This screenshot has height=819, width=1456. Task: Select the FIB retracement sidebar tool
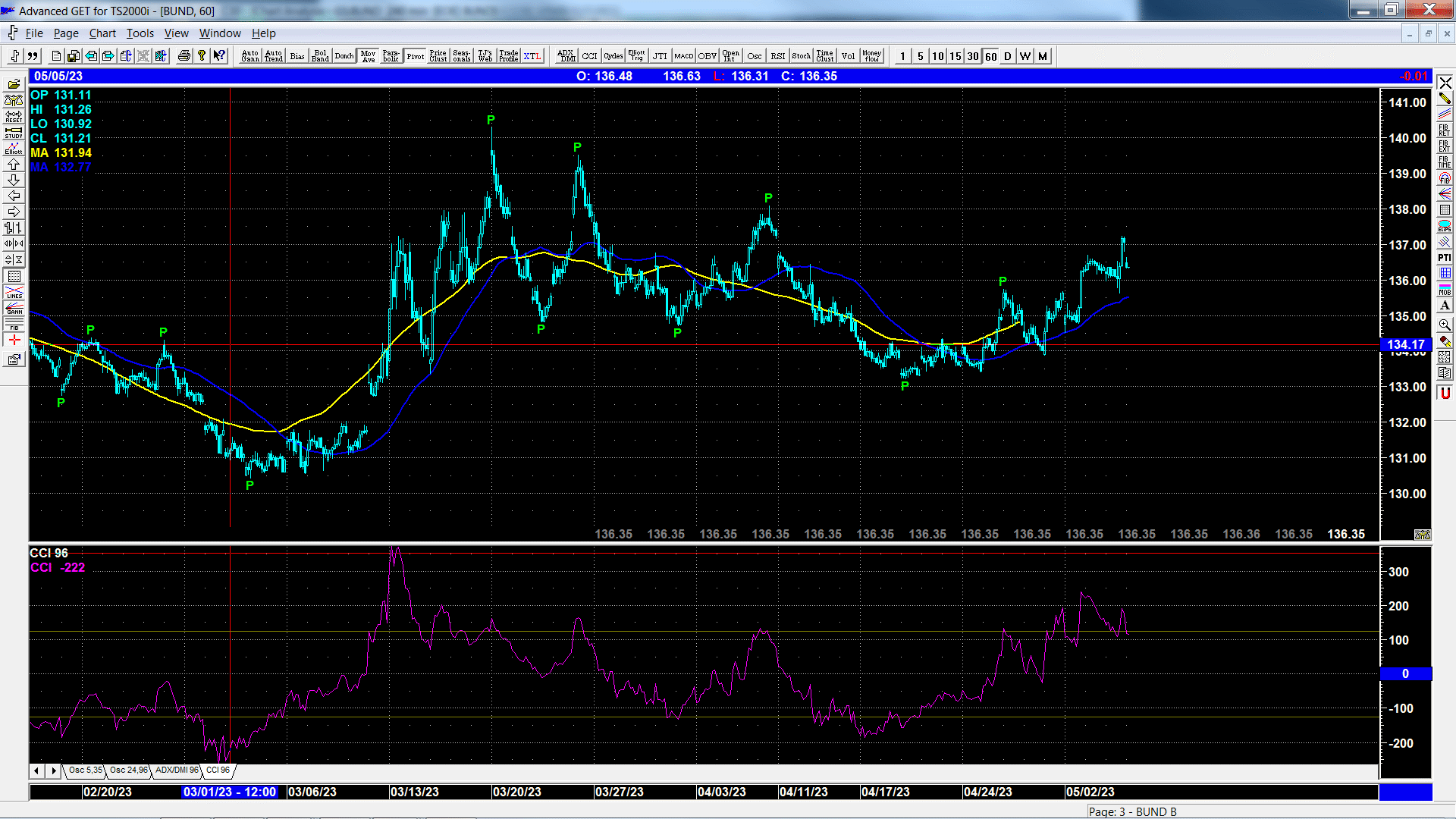coord(14,324)
